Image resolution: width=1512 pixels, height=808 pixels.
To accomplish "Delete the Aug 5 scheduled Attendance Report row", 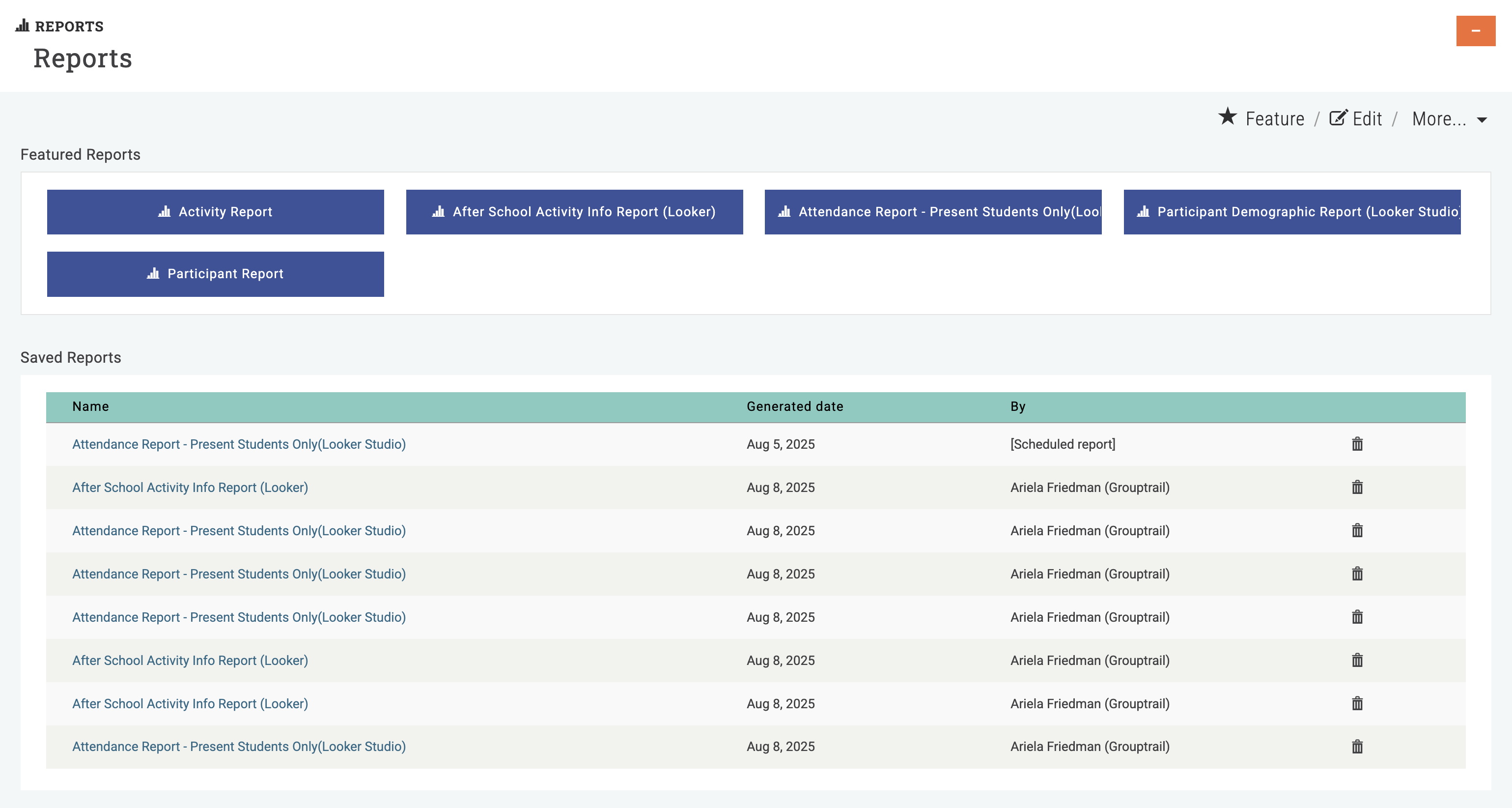I will click(1357, 444).
